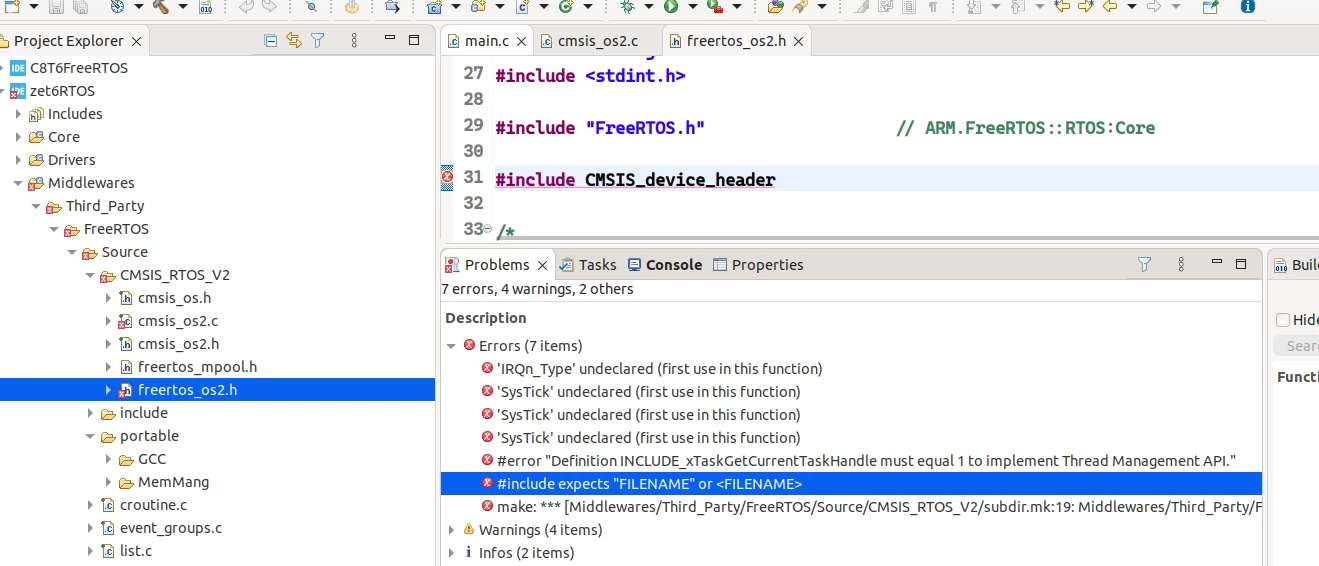Open Project Explorer view menu (three dots)
Viewport: 1319px width, 566px height.
pyautogui.click(x=354, y=41)
